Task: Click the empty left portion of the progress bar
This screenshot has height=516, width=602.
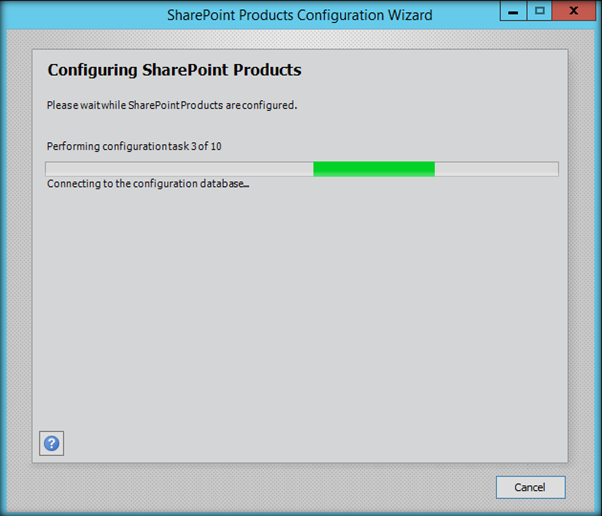Action: (179, 169)
